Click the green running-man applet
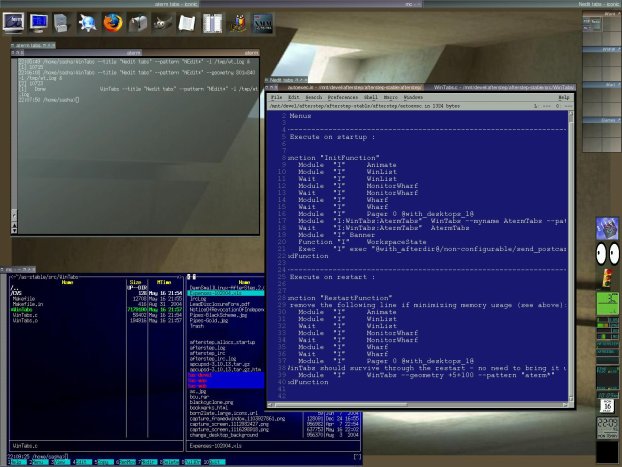 [607, 304]
